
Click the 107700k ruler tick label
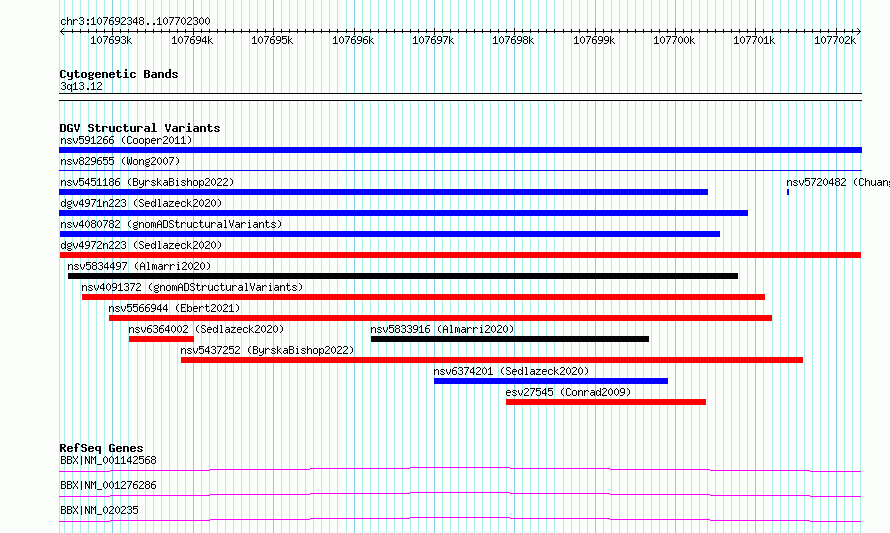tap(674, 40)
